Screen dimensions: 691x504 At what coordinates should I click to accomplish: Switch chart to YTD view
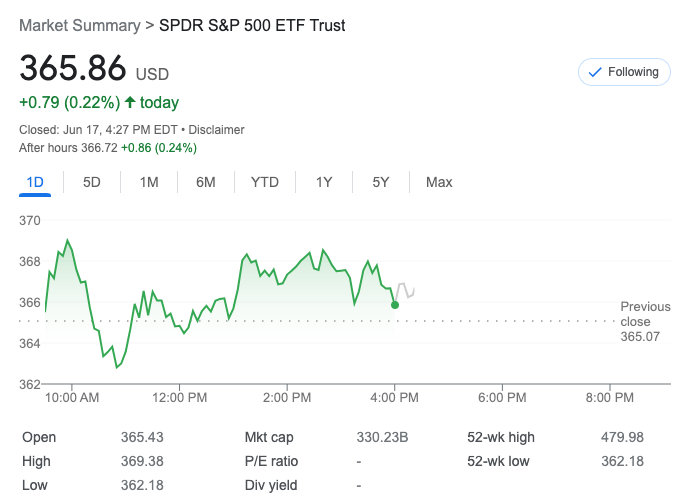[x=264, y=182]
